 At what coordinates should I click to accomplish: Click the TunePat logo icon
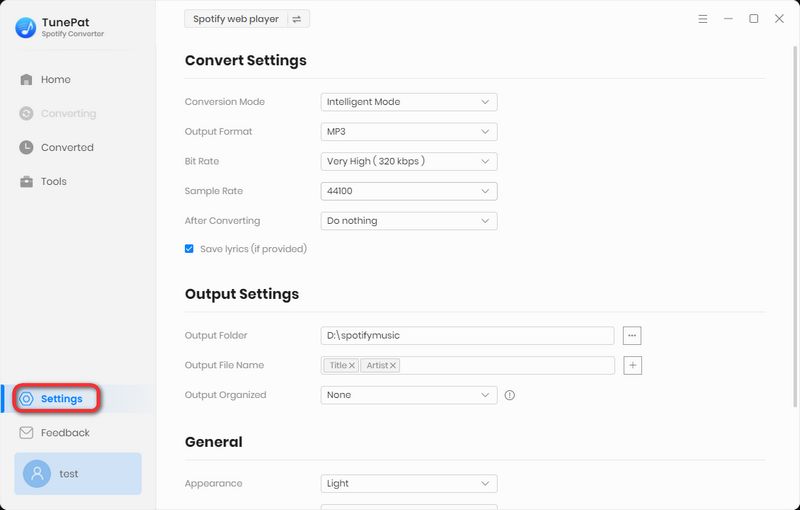[26, 28]
